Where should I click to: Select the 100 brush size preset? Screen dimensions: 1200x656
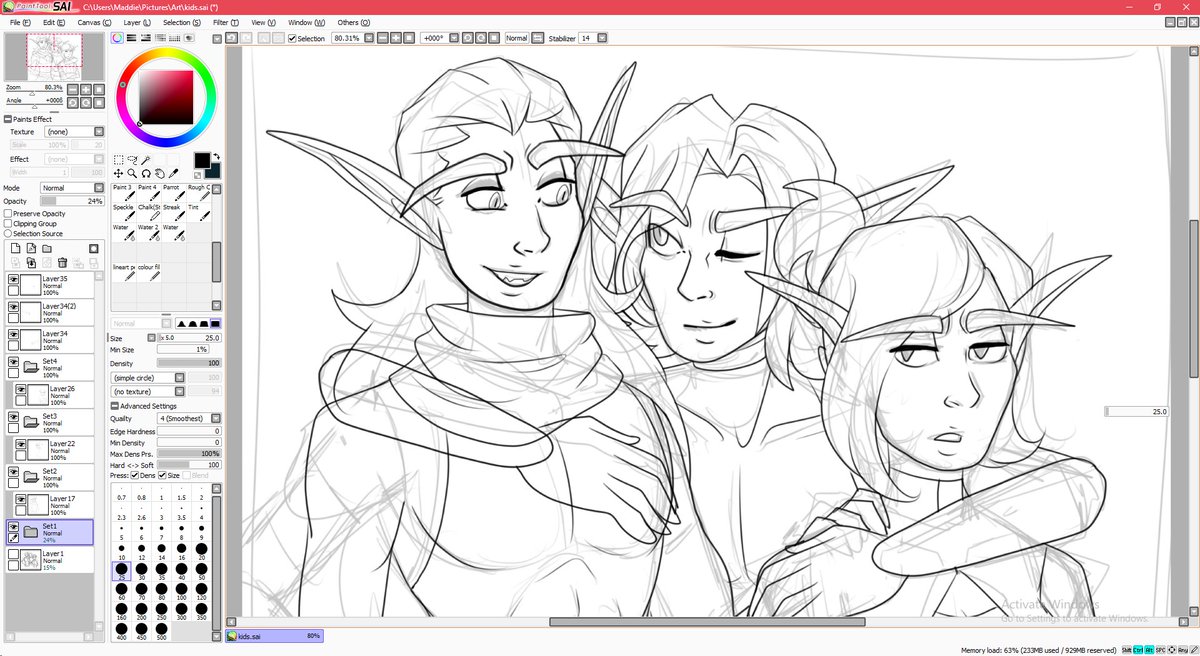pyautogui.click(x=182, y=592)
